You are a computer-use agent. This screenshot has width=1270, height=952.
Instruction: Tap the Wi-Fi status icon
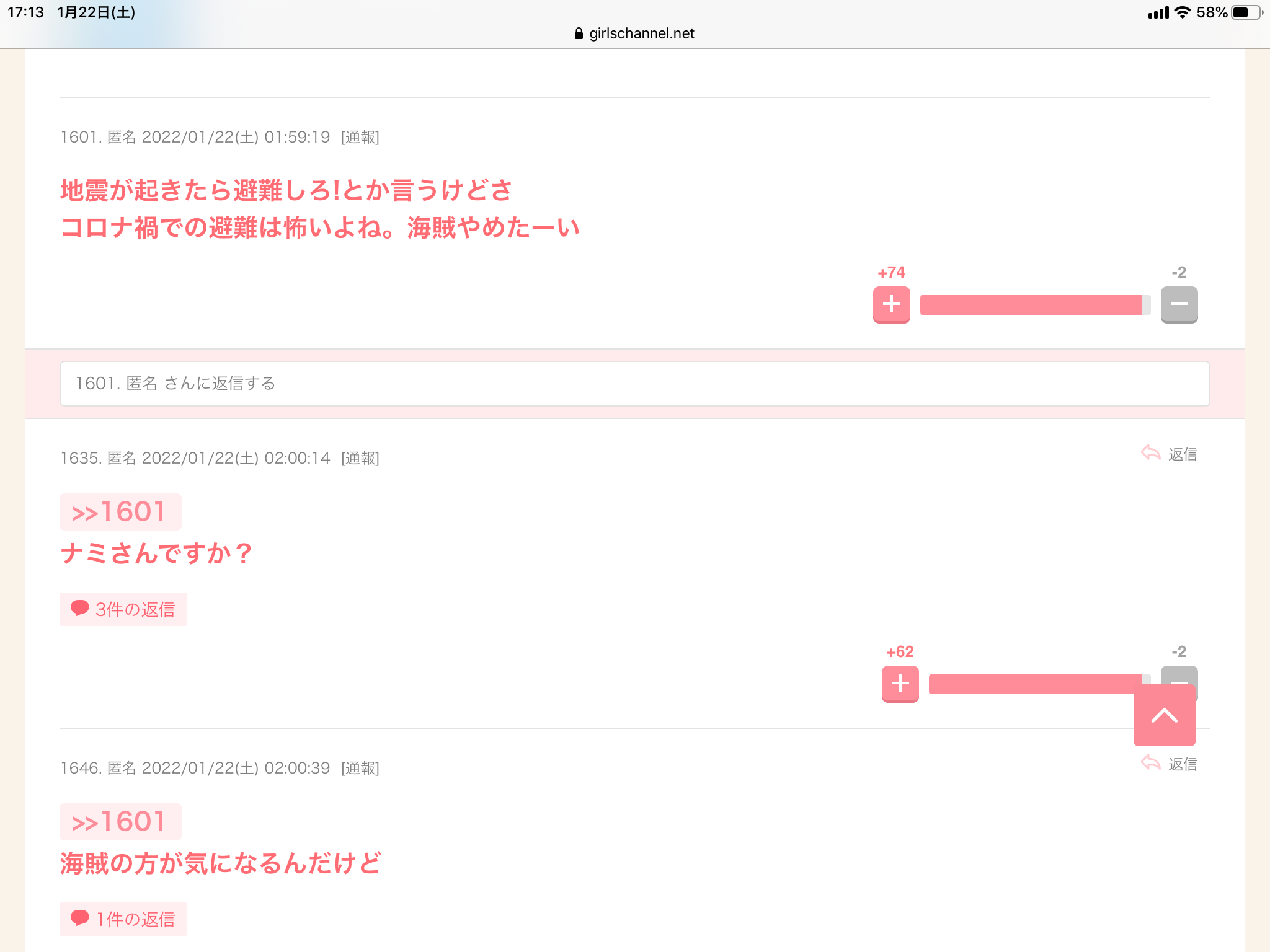[1183, 12]
